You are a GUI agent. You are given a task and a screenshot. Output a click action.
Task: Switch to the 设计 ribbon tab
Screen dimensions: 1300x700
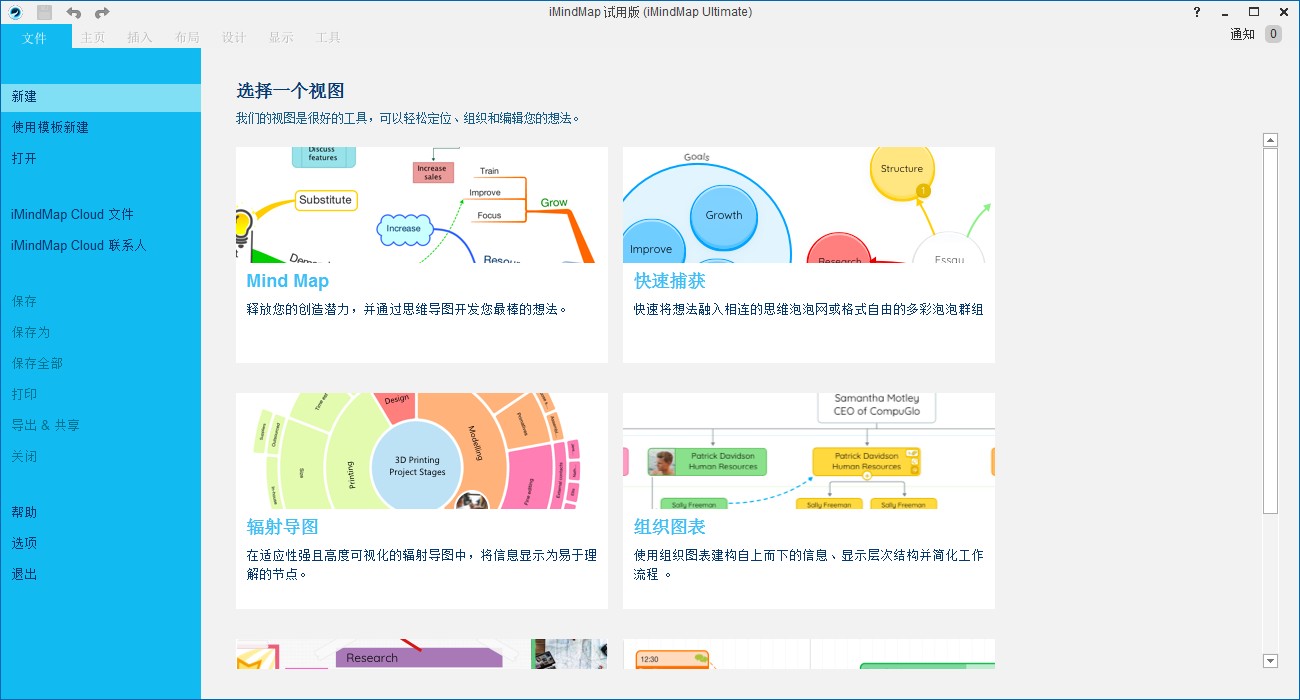click(233, 37)
